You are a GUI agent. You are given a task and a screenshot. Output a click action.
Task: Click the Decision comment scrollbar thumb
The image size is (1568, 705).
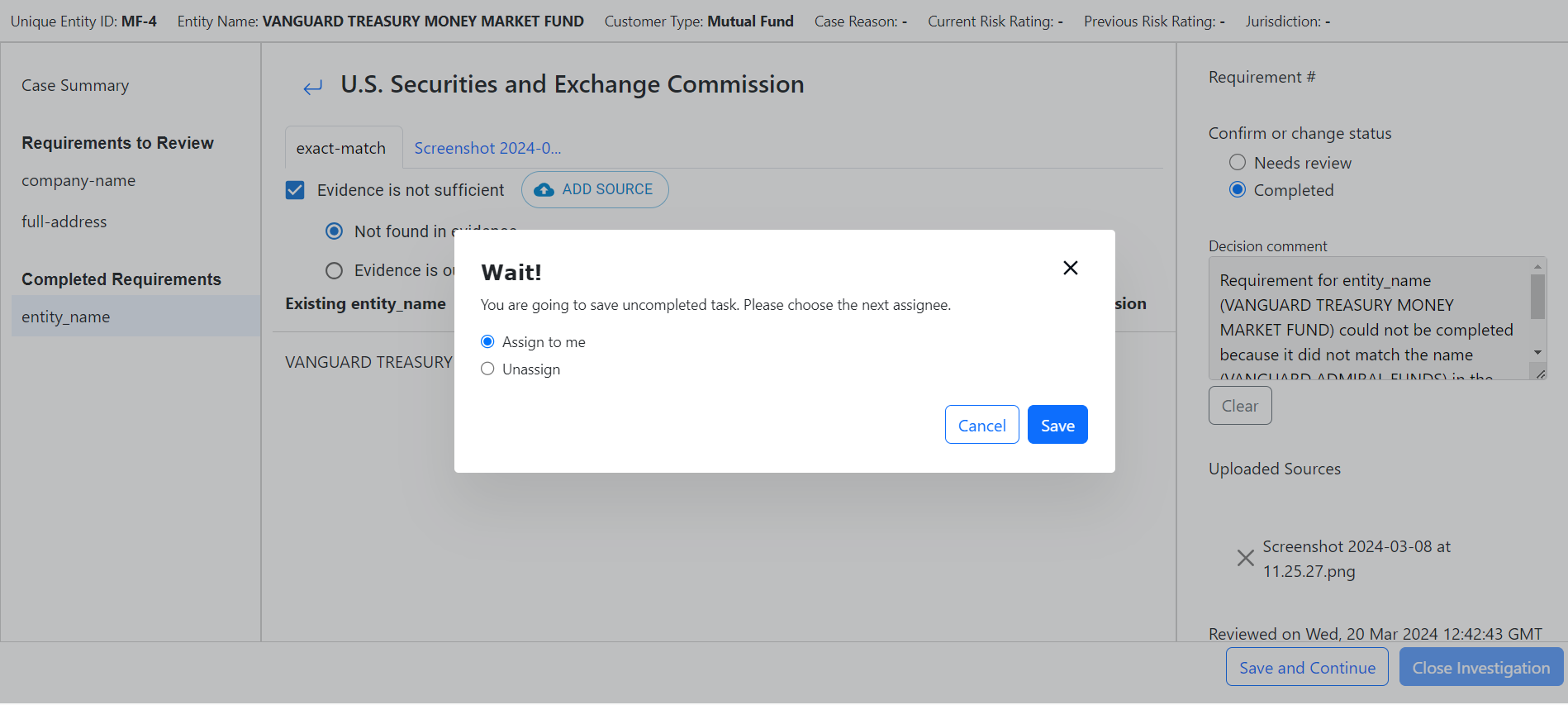click(1537, 296)
